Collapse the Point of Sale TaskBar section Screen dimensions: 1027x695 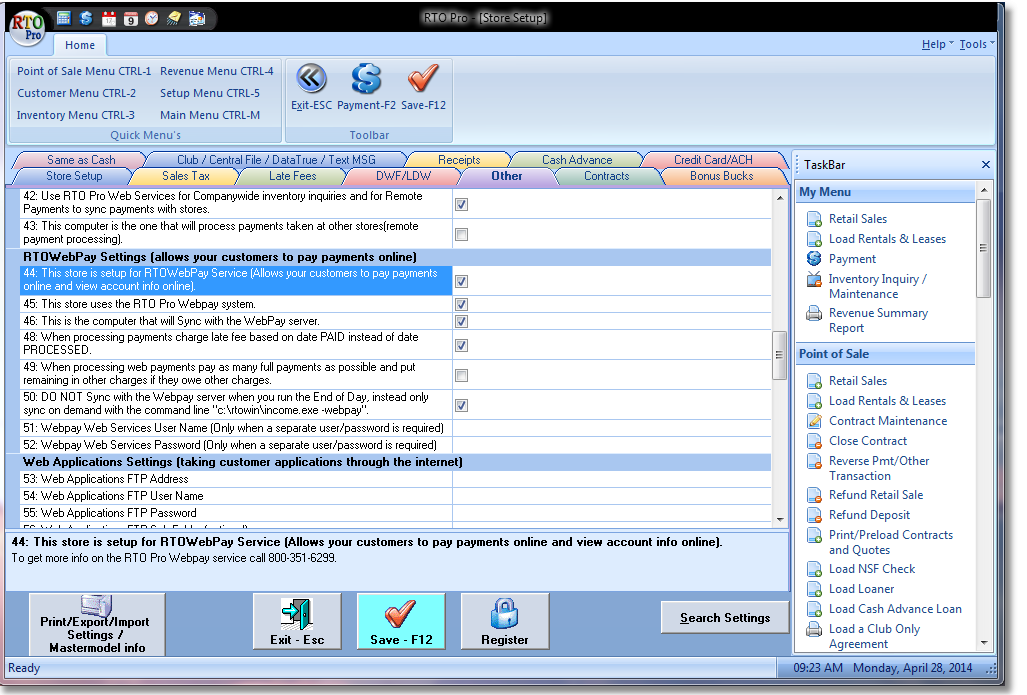(x=884, y=354)
